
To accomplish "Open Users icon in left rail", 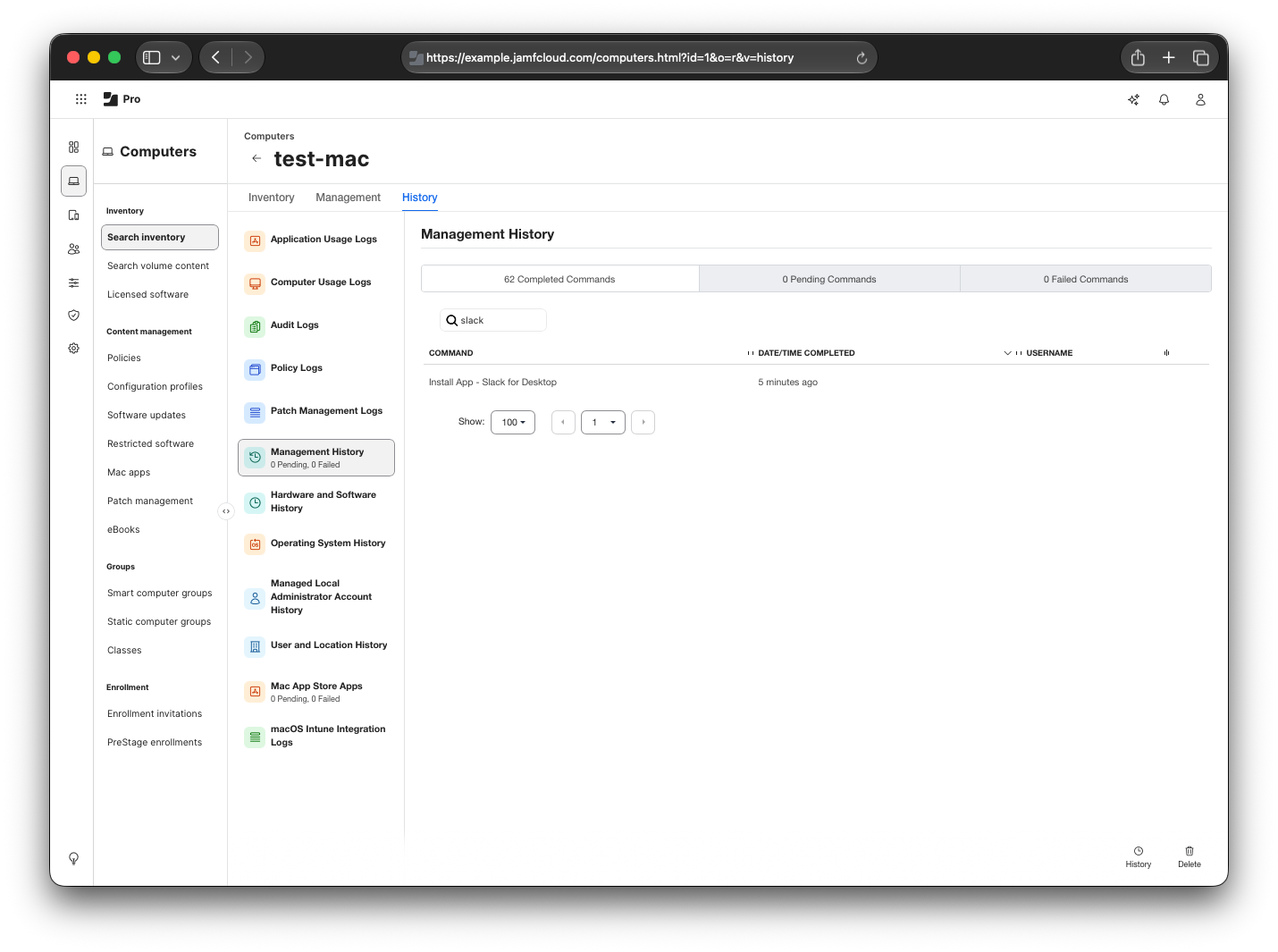I will click(73, 249).
